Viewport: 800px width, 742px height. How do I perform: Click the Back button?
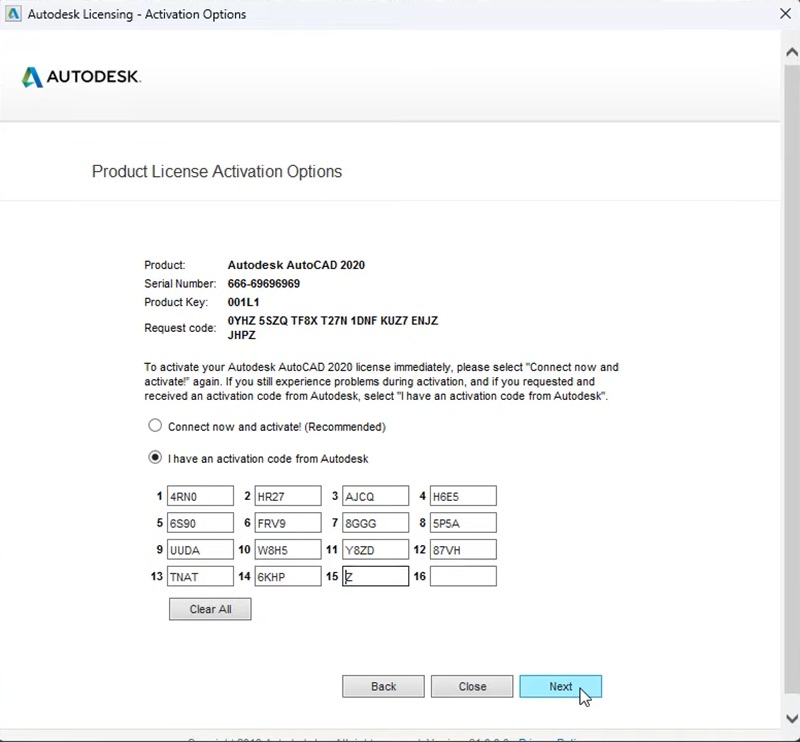click(x=383, y=687)
